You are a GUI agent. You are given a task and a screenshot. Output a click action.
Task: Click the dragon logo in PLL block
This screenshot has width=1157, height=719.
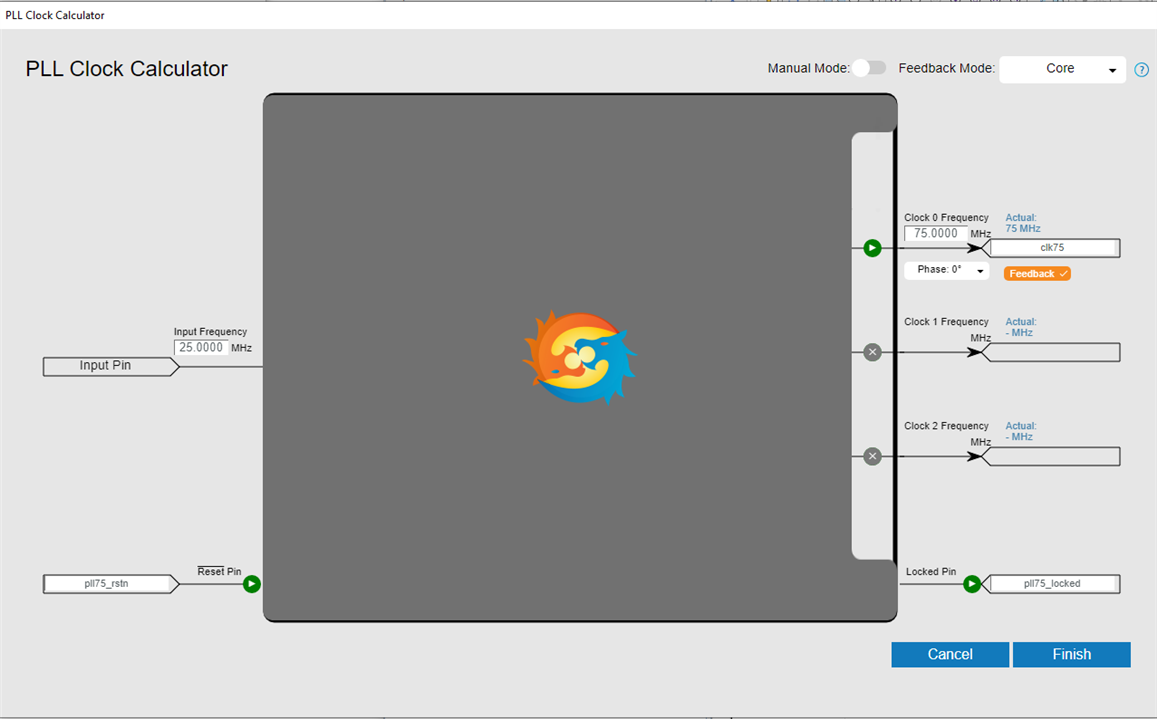coord(580,357)
